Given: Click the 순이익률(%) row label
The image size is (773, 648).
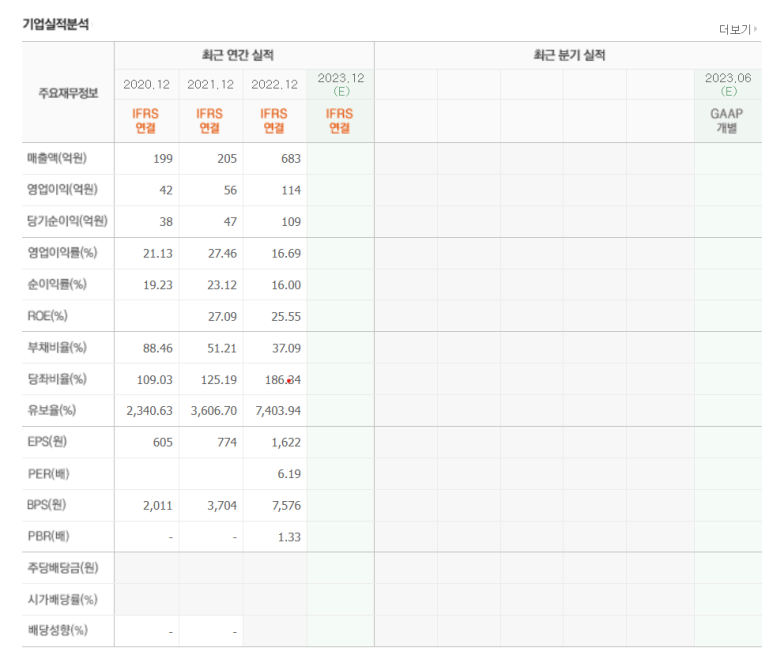Looking at the screenshot, I should click(57, 285).
